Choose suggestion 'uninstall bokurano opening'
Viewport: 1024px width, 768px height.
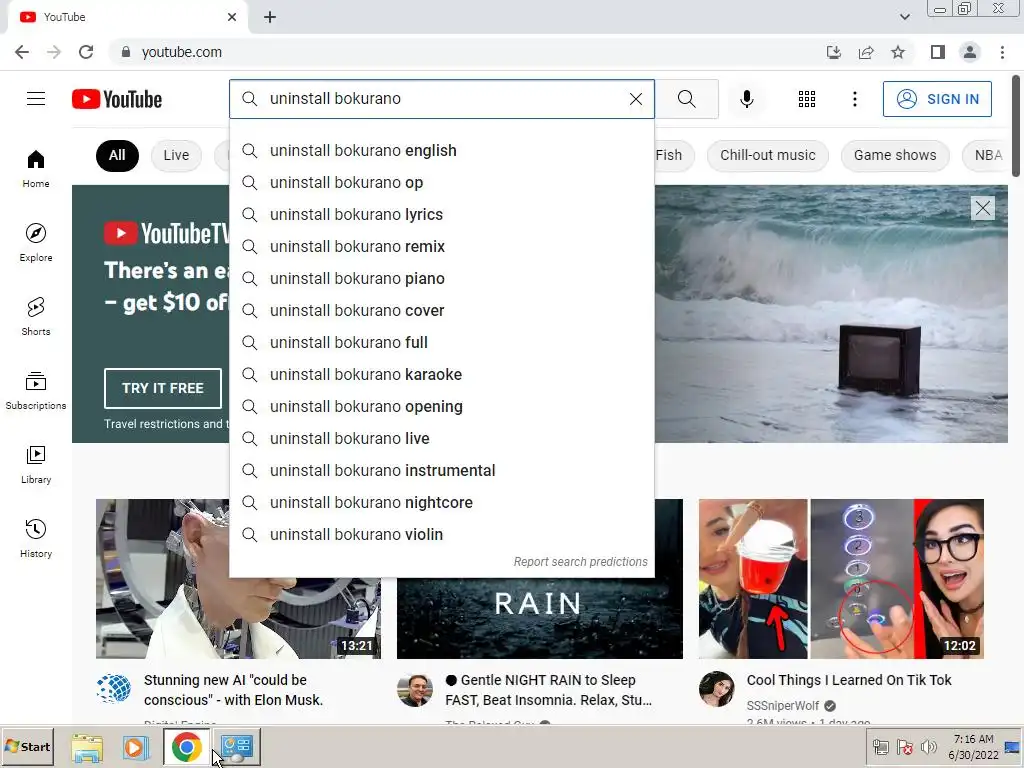coord(441,407)
